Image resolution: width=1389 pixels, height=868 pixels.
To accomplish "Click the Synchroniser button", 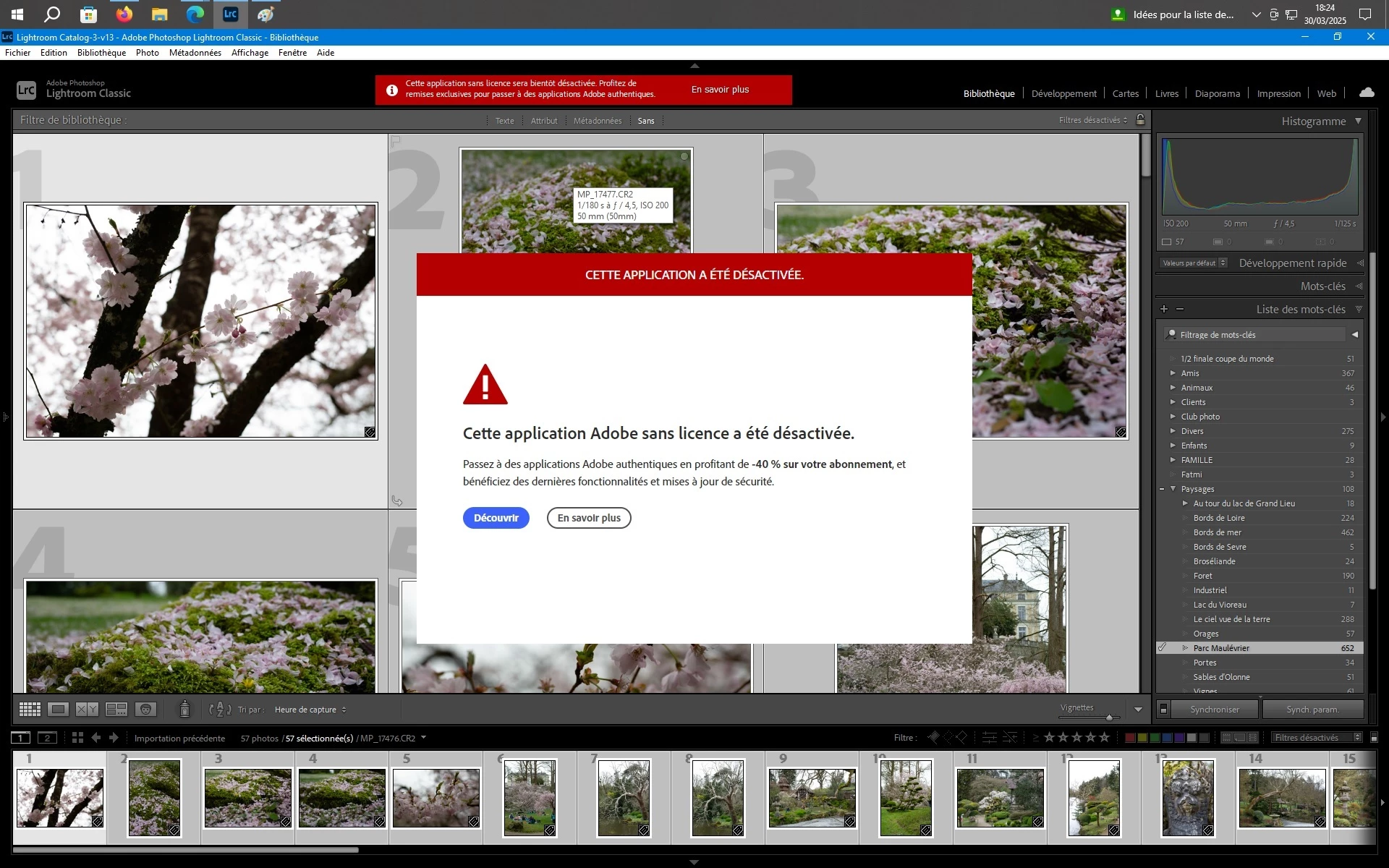I will [1215, 710].
